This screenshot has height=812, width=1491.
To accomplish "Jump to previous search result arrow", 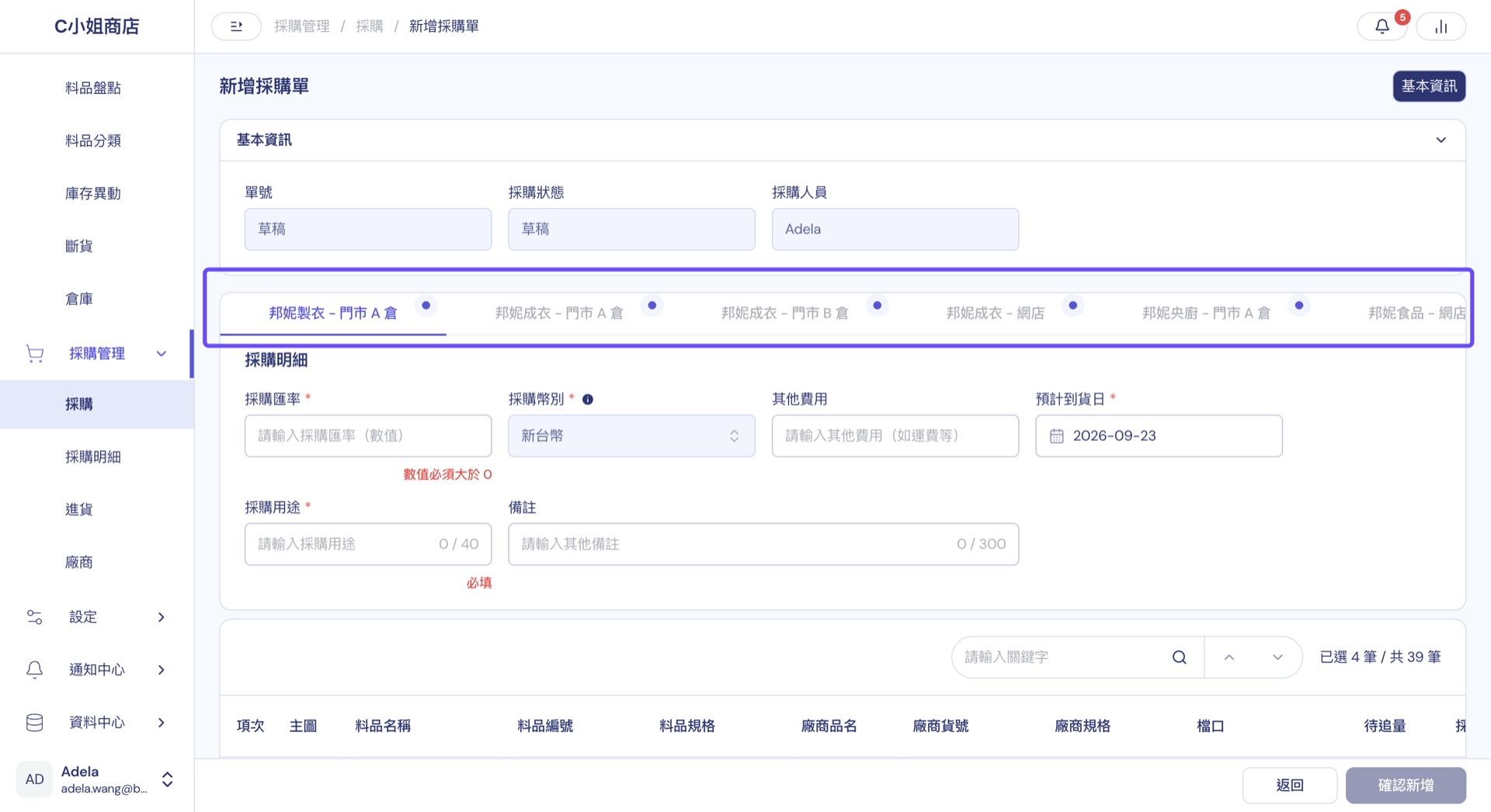I will click(1229, 658).
